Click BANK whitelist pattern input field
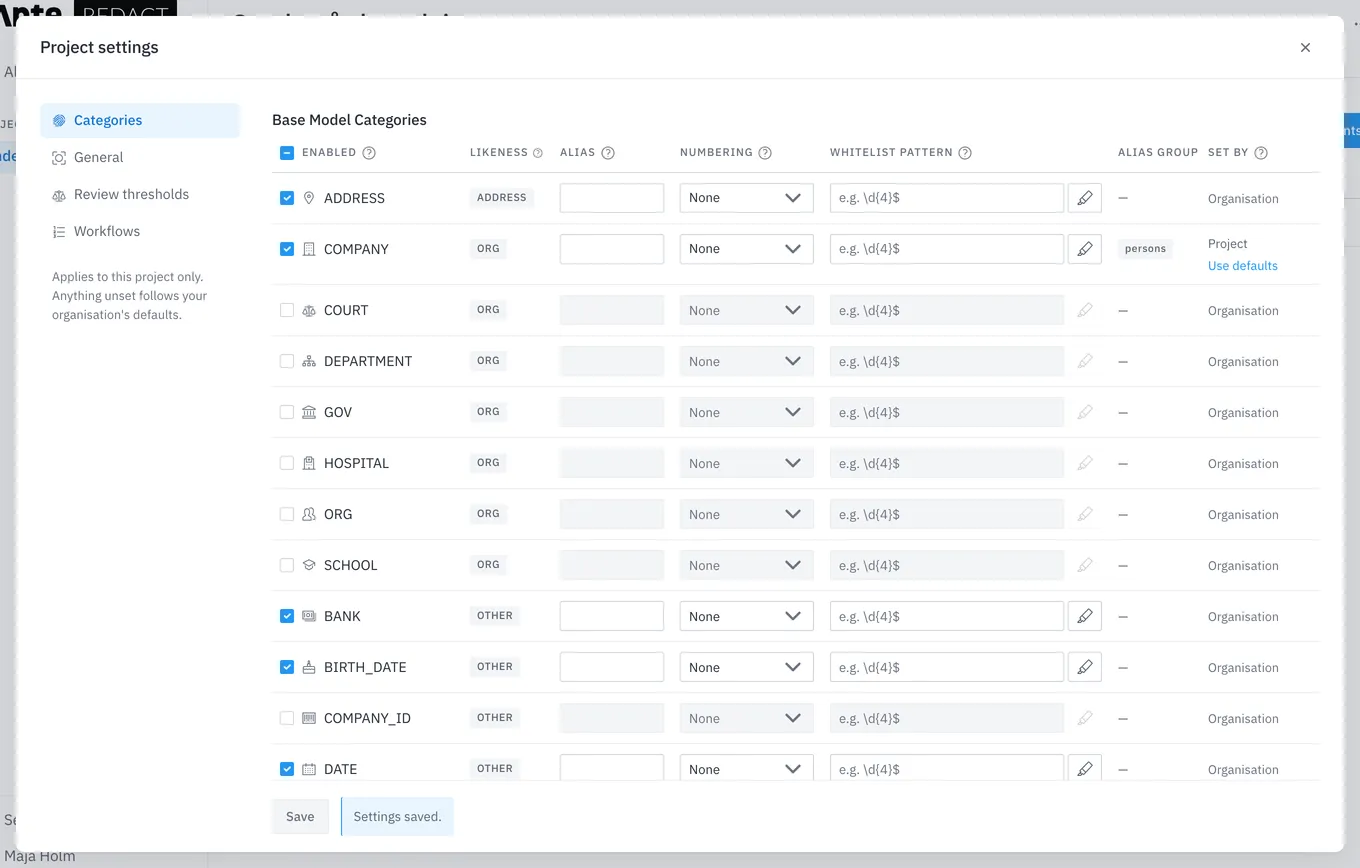The height and width of the screenshot is (868, 1360). (x=947, y=616)
